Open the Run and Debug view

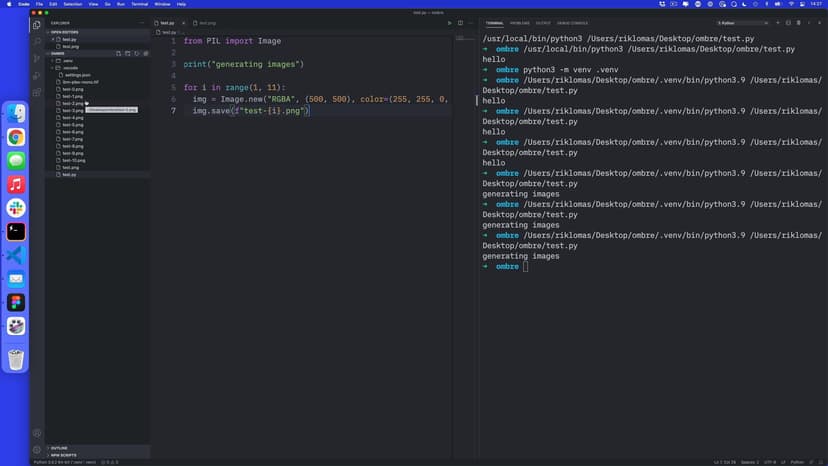37,73
